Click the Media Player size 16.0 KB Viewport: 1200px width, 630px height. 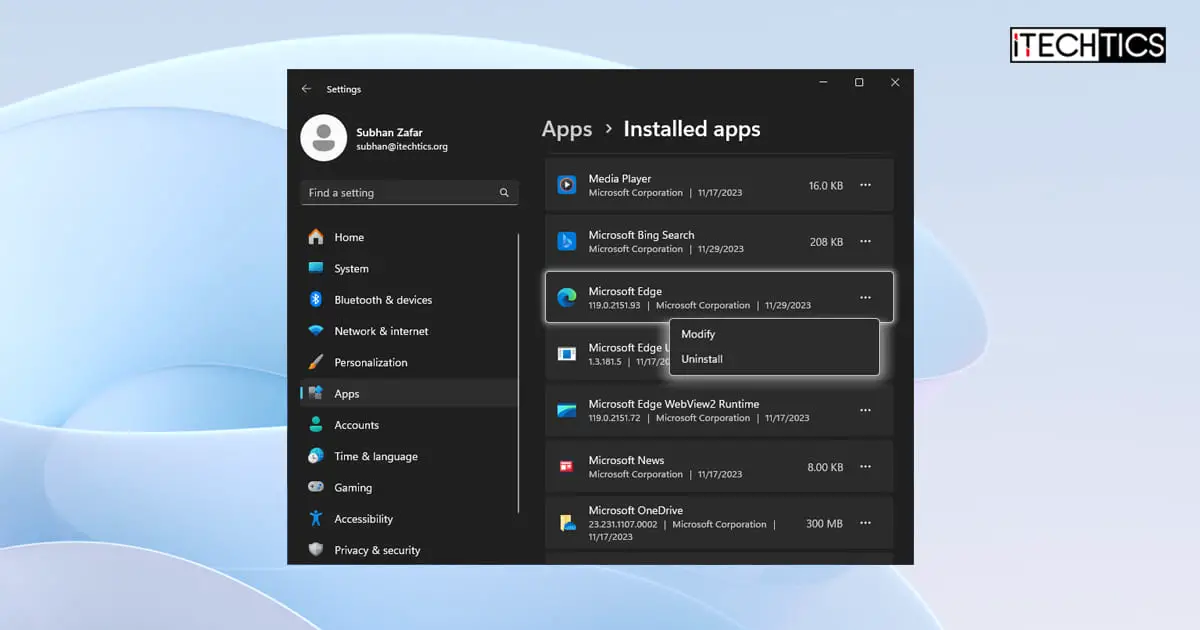pyautogui.click(x=826, y=186)
